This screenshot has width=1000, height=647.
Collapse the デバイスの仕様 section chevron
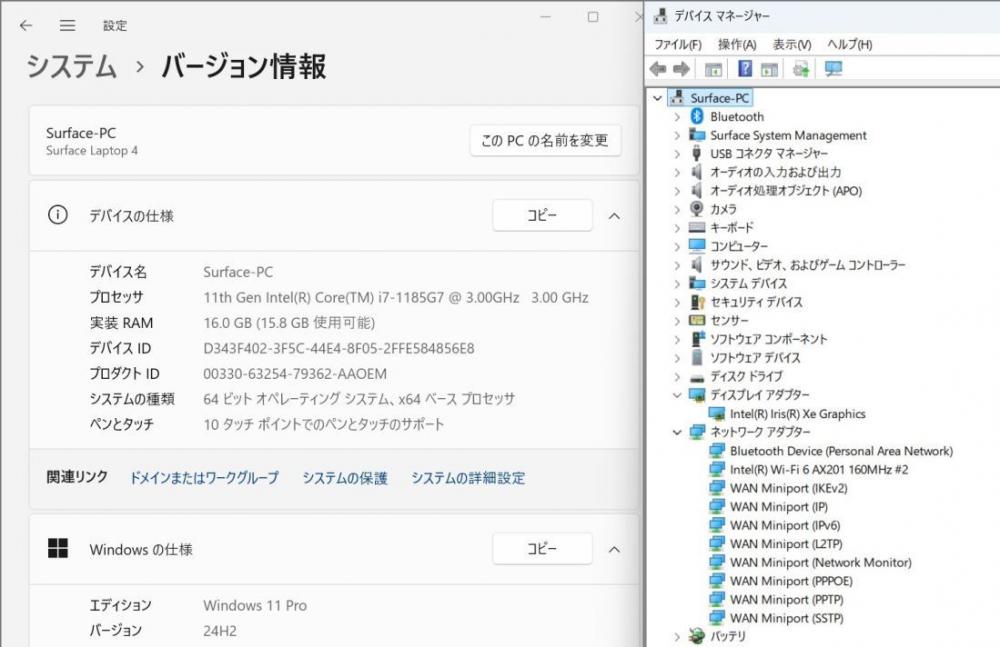[614, 216]
